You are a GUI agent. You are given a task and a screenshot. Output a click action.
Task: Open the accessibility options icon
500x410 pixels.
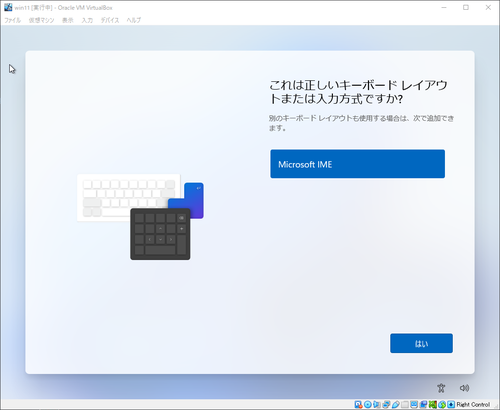coord(441,388)
